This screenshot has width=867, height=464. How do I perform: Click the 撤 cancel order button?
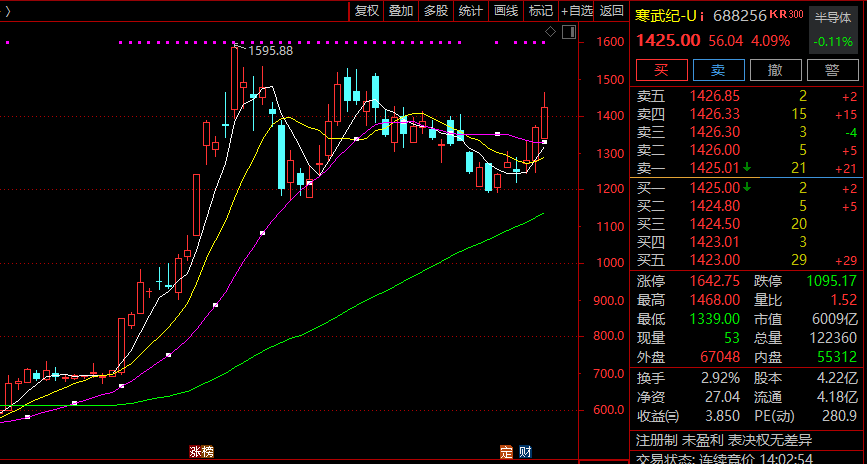(x=775, y=70)
